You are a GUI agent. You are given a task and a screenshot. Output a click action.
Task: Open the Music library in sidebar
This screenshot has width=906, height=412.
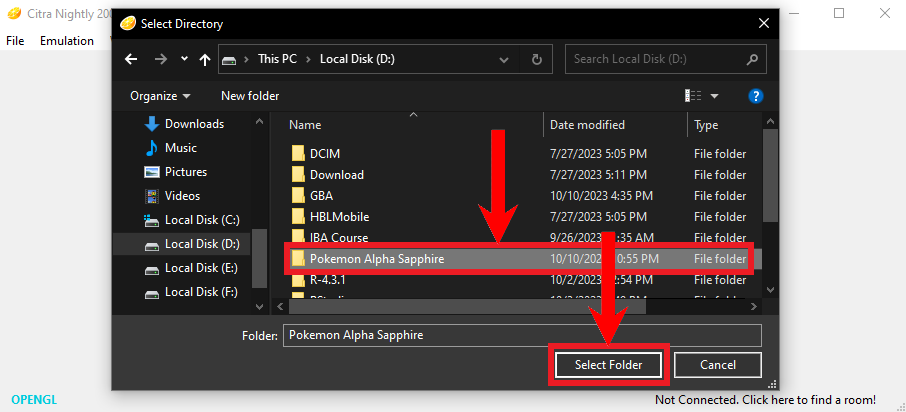coord(180,148)
